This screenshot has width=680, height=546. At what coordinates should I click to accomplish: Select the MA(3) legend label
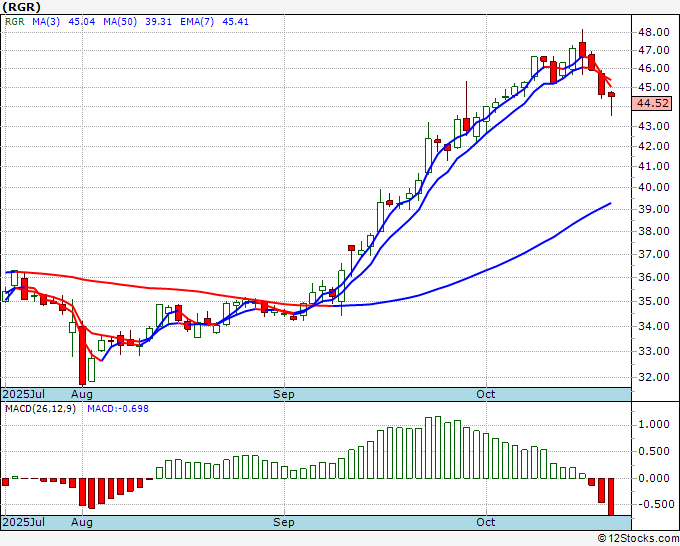pyautogui.click(x=46, y=22)
